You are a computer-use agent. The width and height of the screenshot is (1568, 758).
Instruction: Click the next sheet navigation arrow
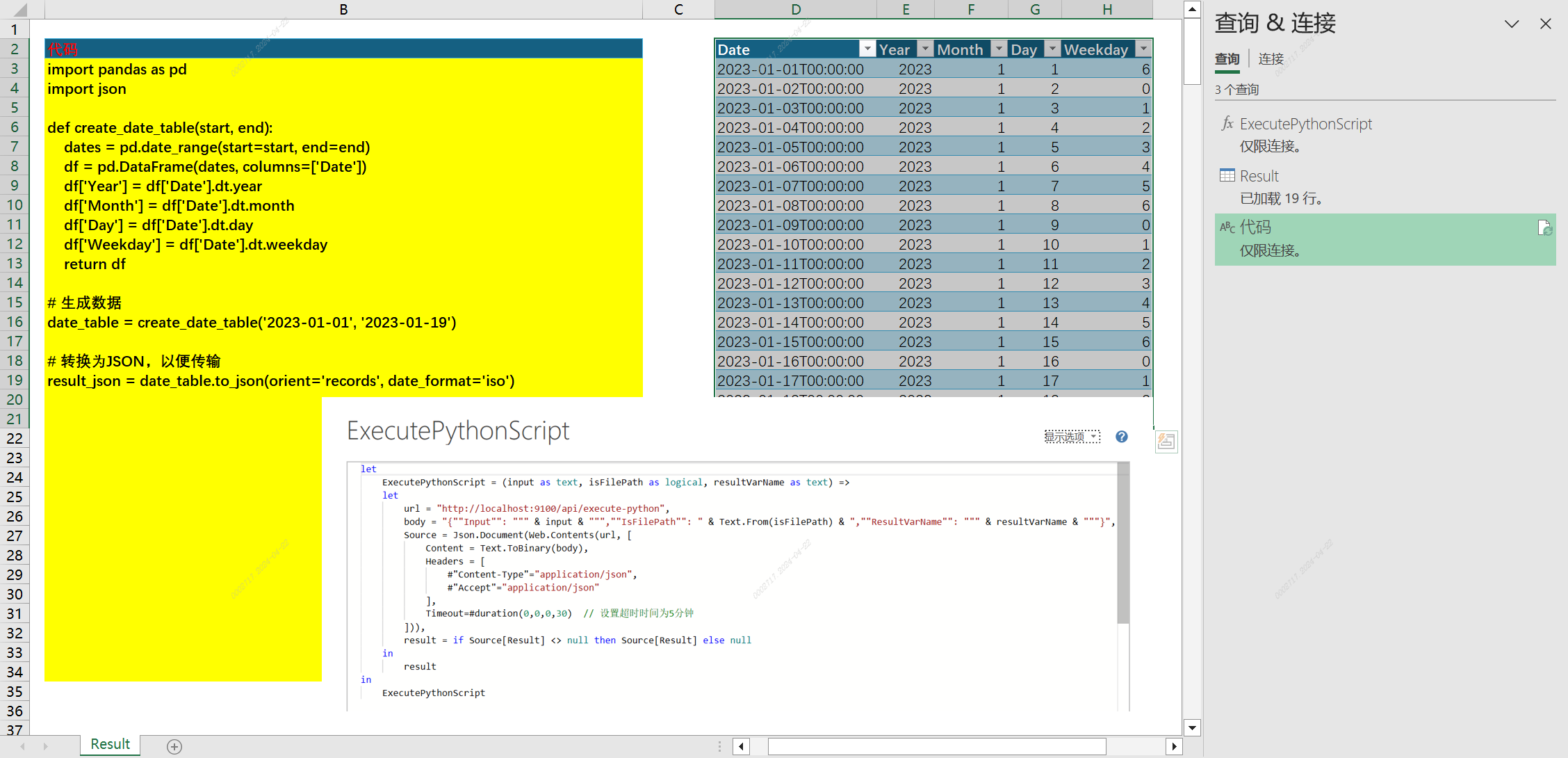pyautogui.click(x=45, y=746)
